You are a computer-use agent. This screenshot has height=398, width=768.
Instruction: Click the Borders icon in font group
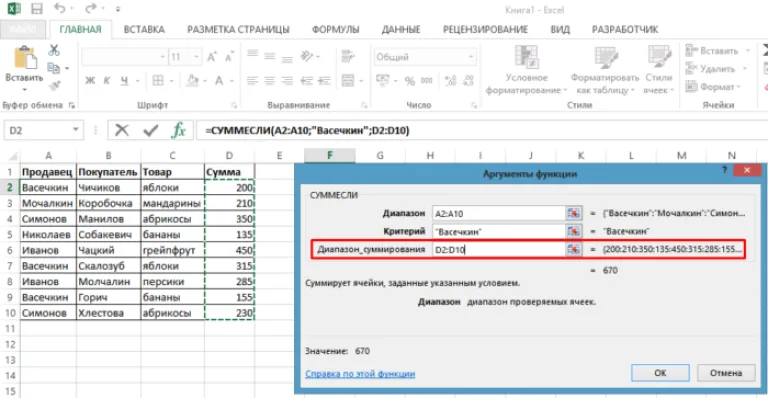point(158,80)
